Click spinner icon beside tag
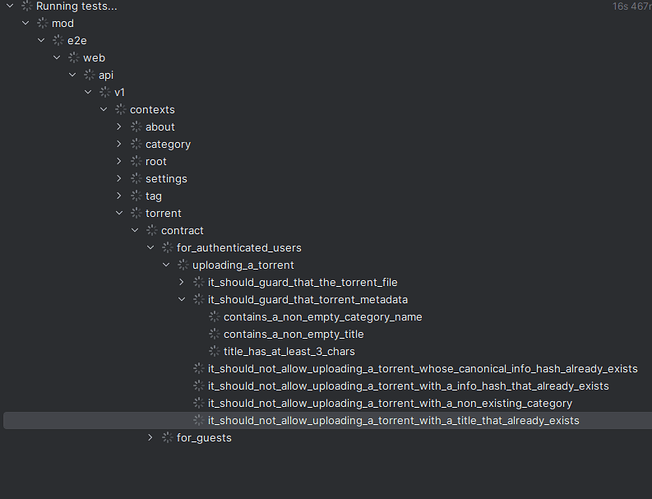The width and height of the screenshot is (652, 499). point(136,195)
